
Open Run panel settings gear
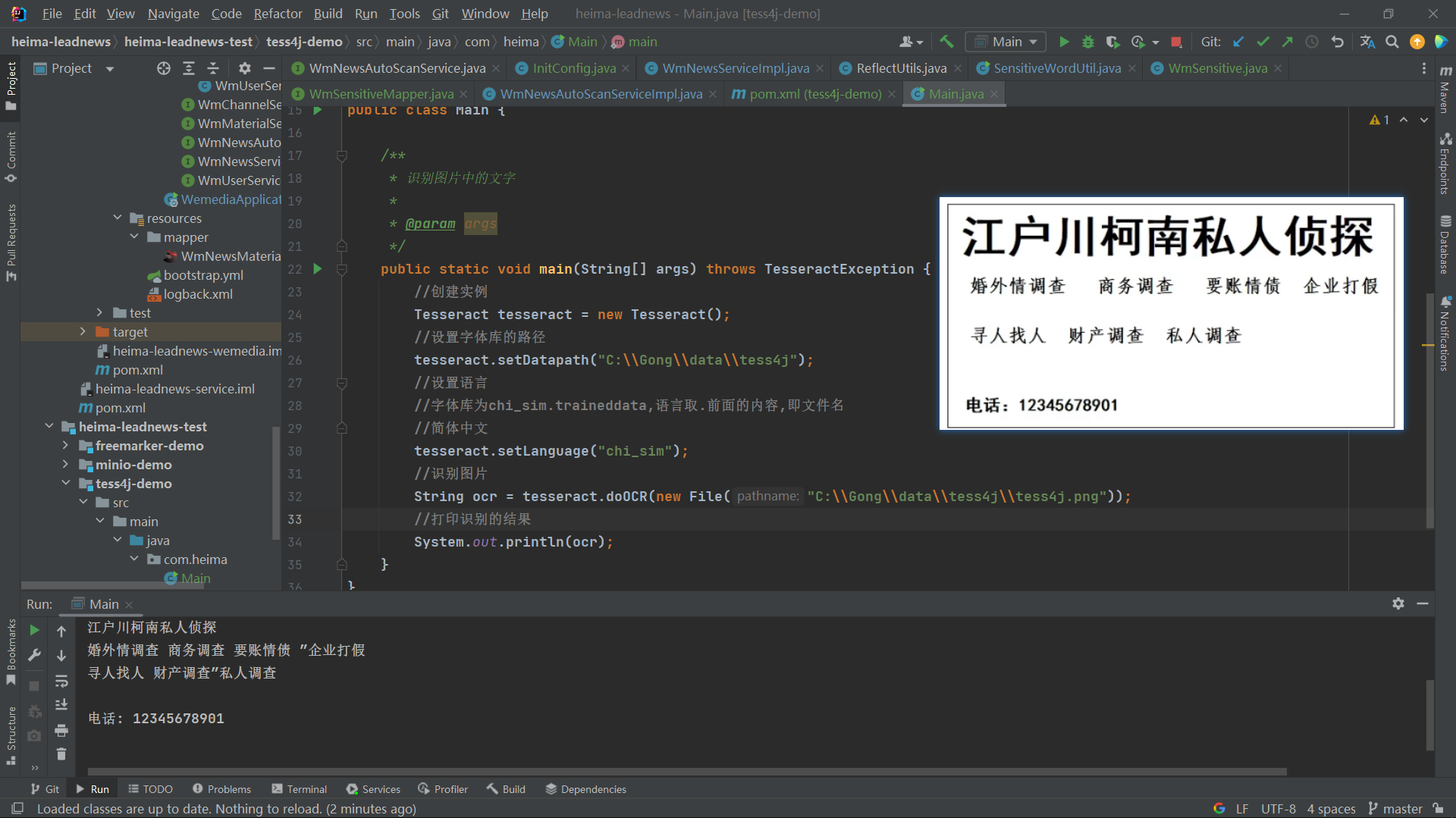pos(1398,603)
